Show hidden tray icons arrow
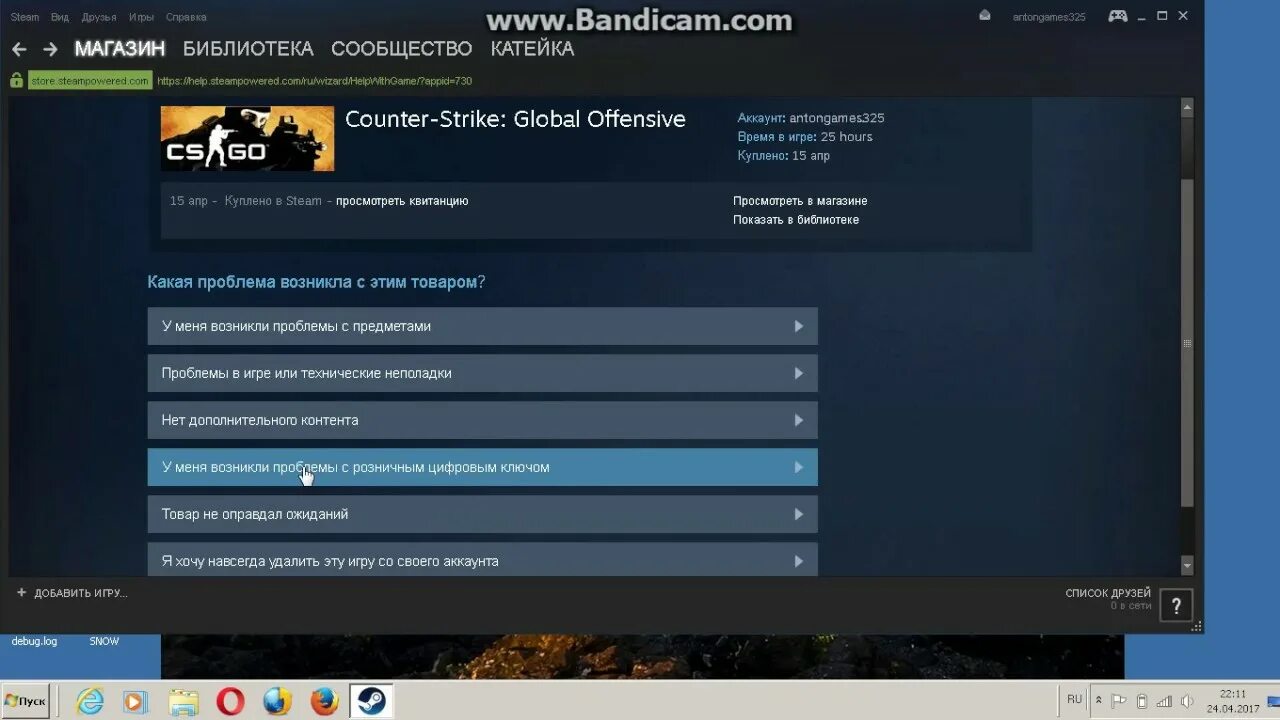Image resolution: width=1280 pixels, height=720 pixels. tap(1099, 700)
